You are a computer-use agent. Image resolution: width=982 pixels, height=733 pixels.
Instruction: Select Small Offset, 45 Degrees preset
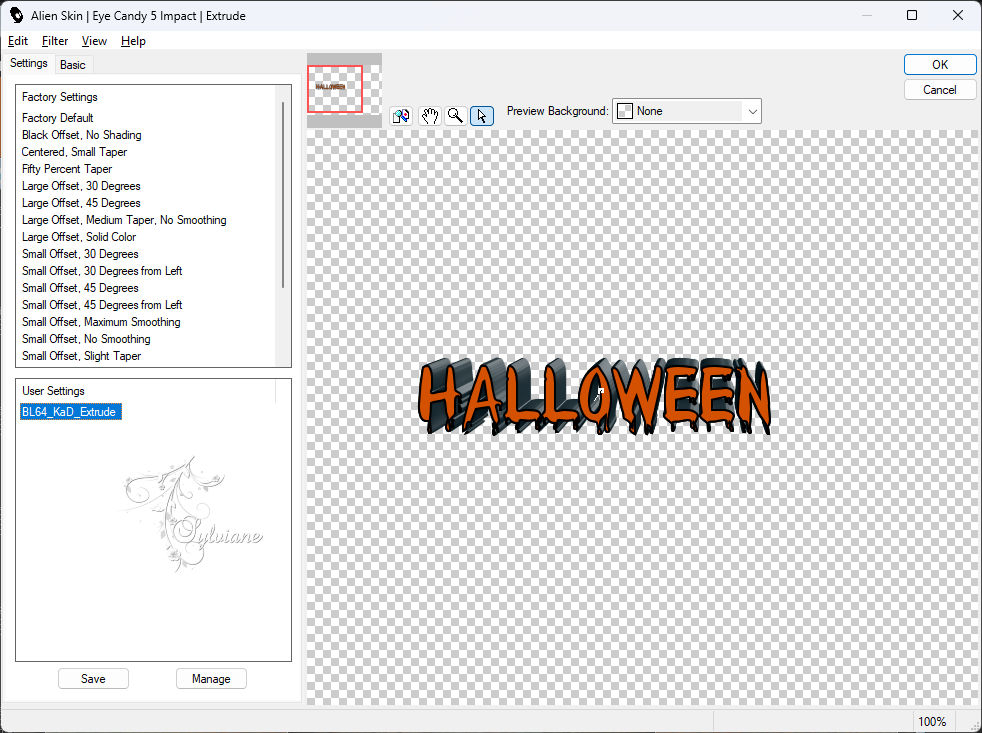tap(80, 288)
